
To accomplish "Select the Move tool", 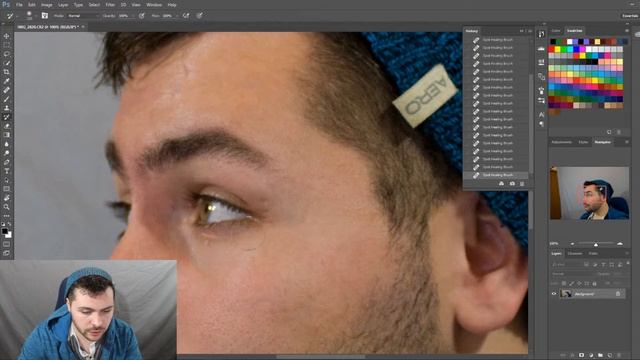I will coord(7,36).
